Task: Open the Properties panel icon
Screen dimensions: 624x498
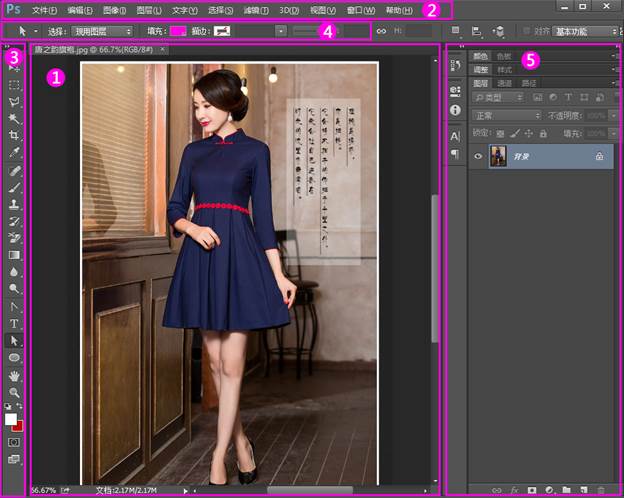Action: [x=455, y=91]
